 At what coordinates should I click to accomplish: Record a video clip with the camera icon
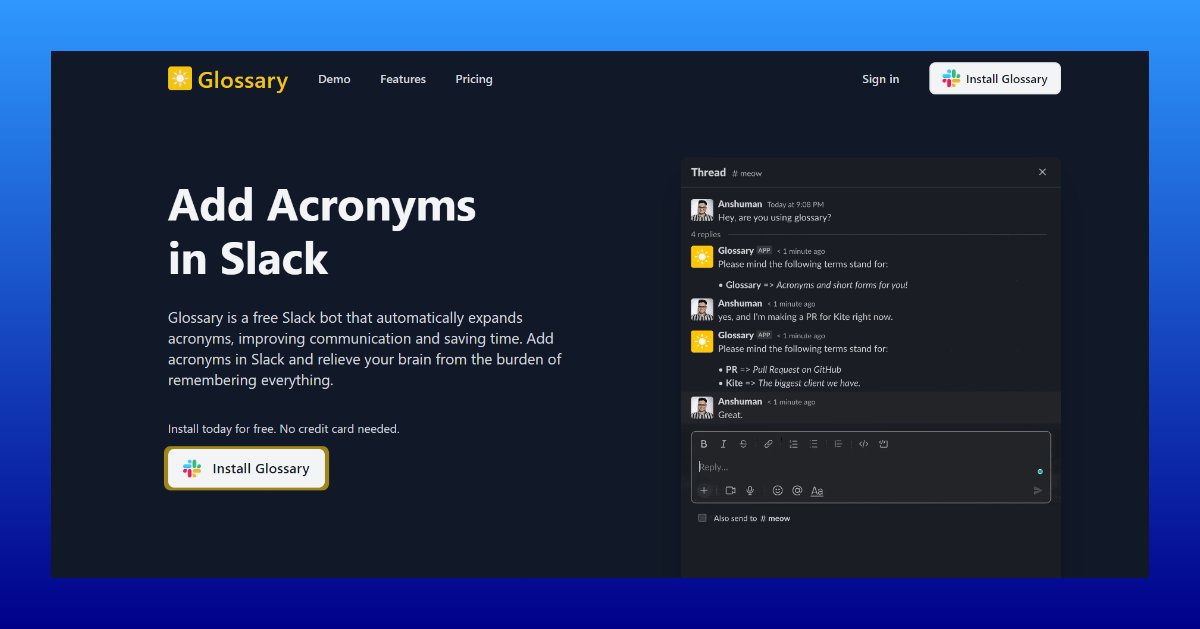coord(730,490)
